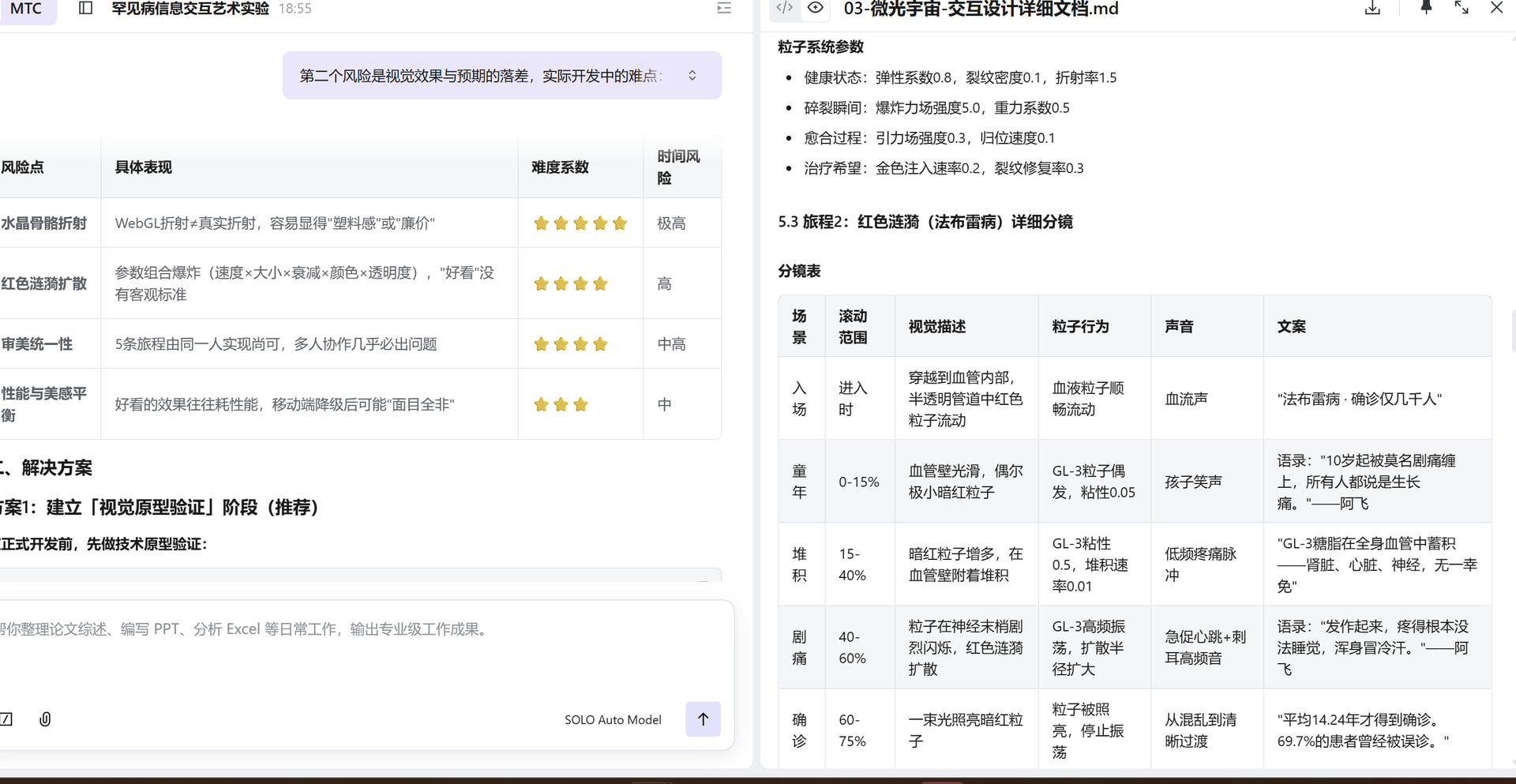Select the MTC tab
Viewport: 1516px width, 784px height.
click(x=26, y=9)
